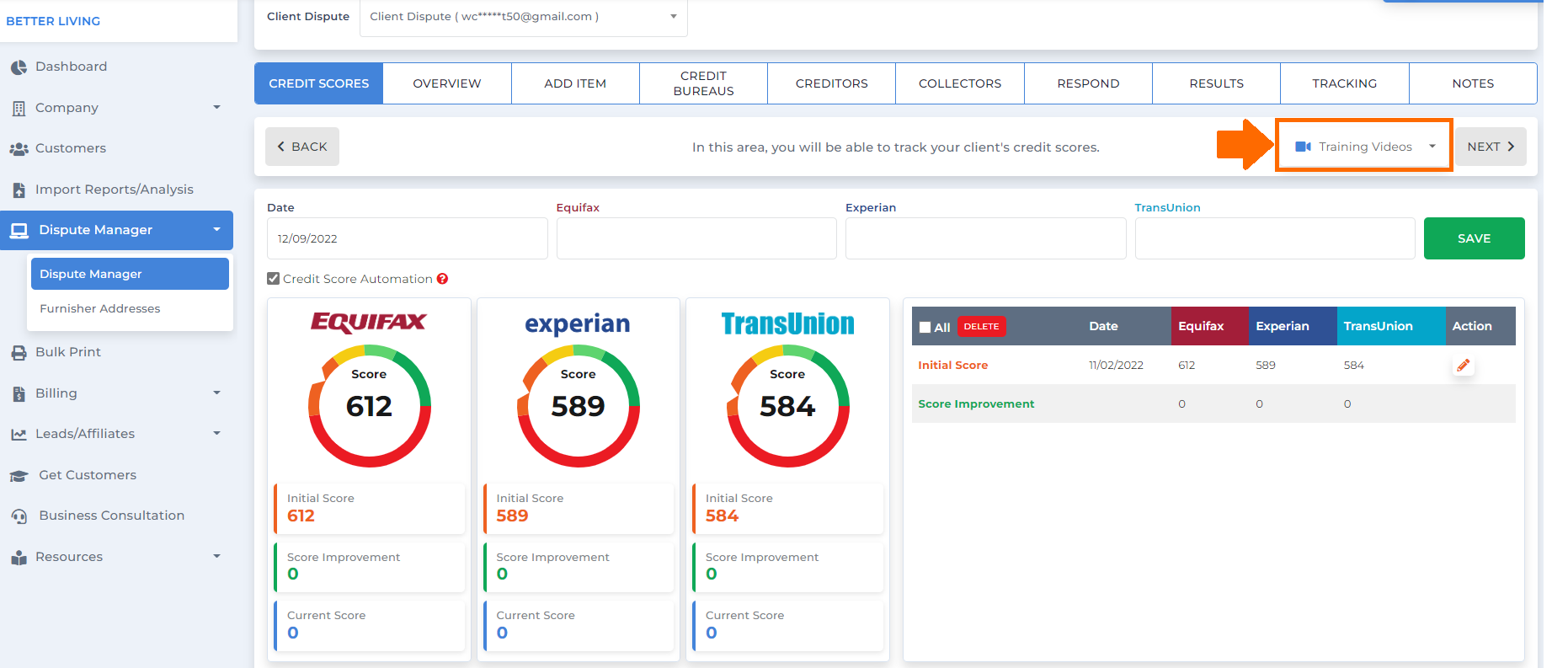Click the Experian score input field
The image size is (1568, 668).
point(985,238)
